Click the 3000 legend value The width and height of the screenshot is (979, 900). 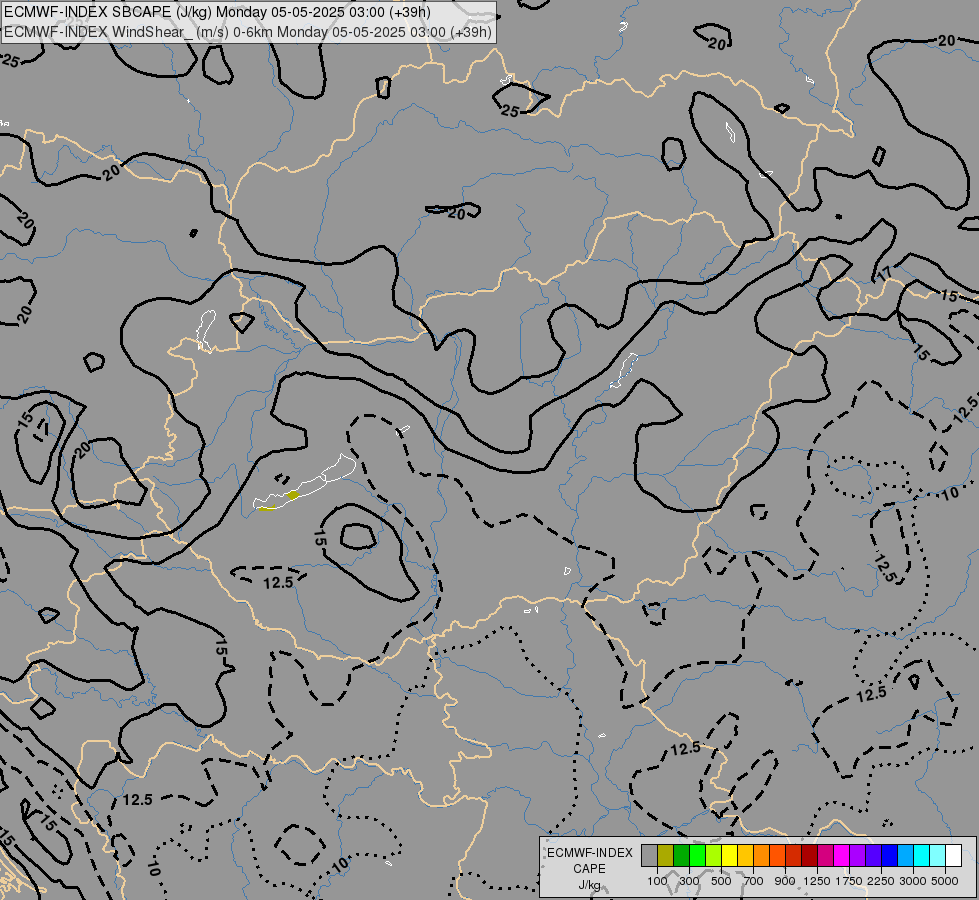click(x=913, y=881)
